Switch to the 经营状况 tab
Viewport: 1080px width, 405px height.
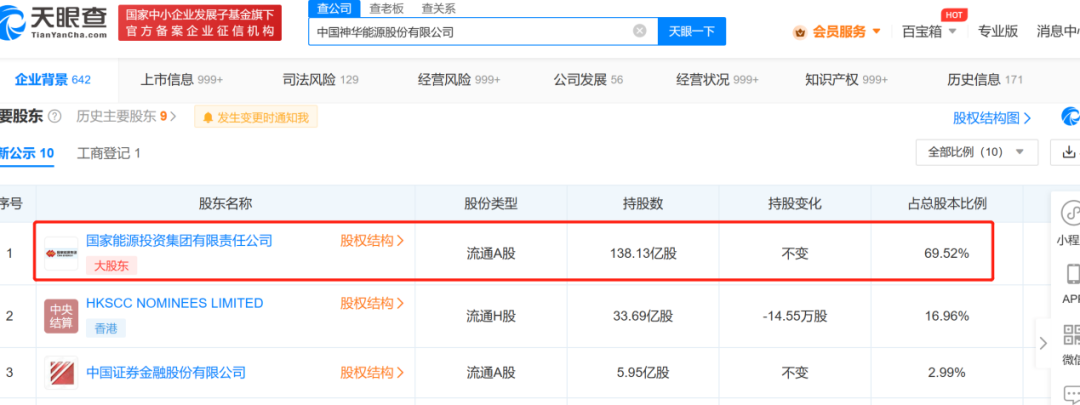coord(717,80)
